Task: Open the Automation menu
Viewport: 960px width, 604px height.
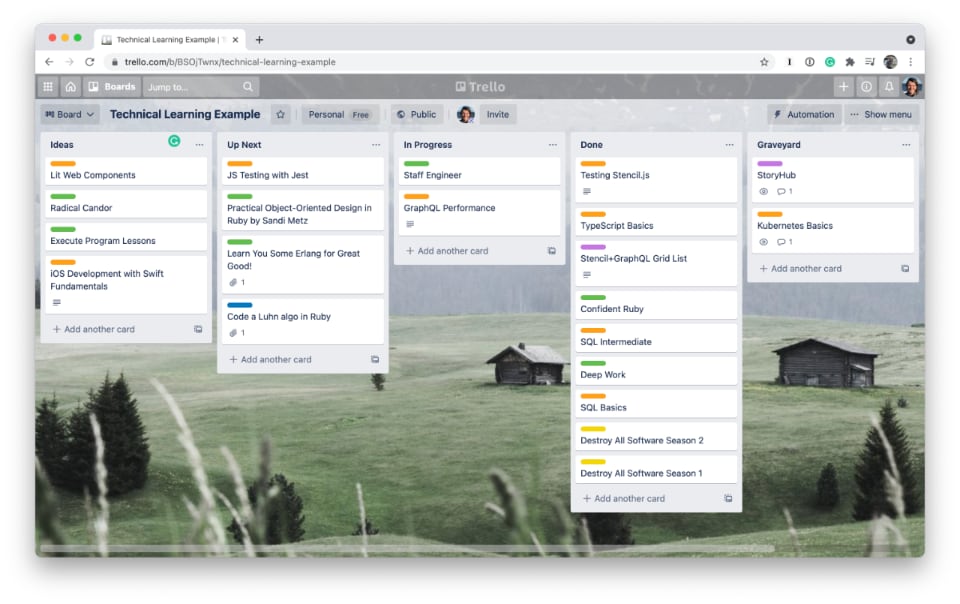Action: click(804, 114)
